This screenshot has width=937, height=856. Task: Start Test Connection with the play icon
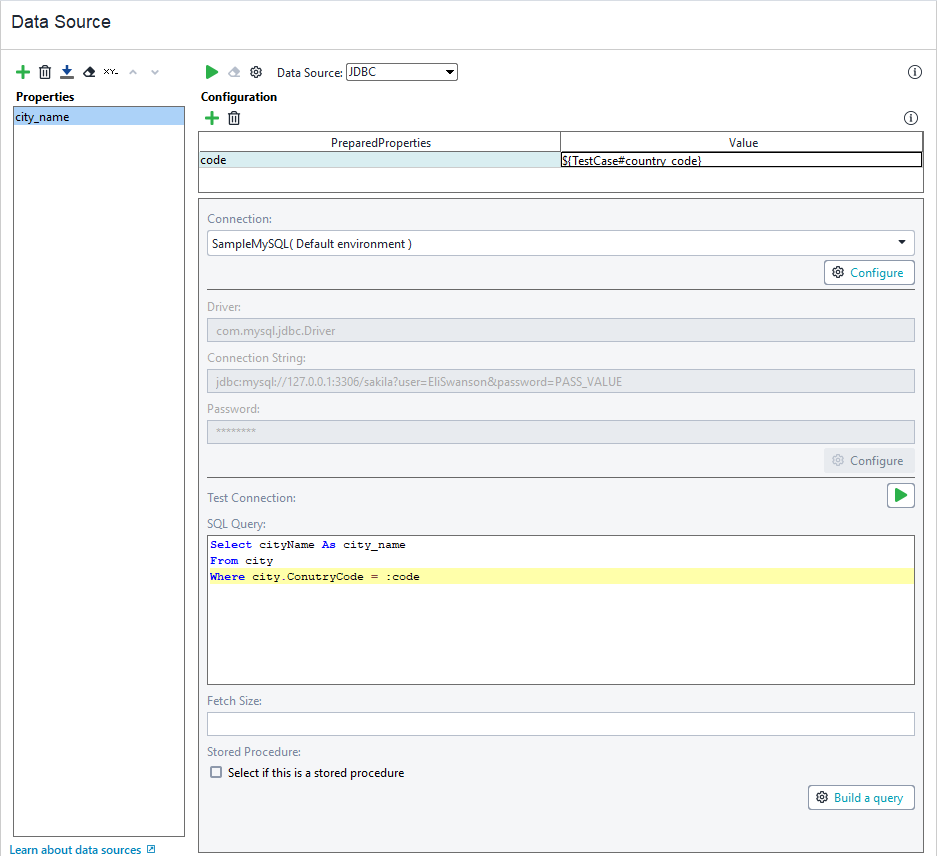(x=900, y=495)
